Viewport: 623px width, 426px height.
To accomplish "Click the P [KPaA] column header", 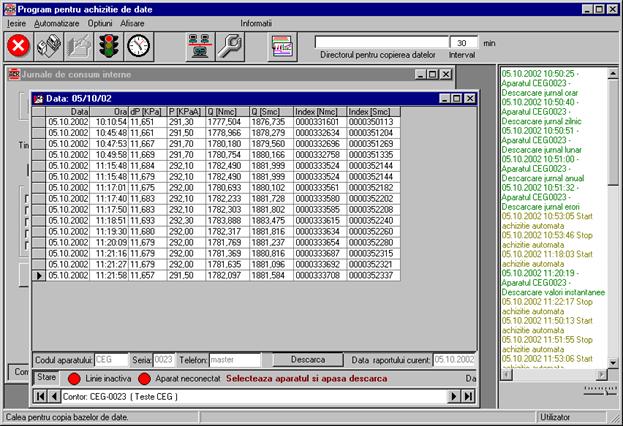I will (x=186, y=112).
